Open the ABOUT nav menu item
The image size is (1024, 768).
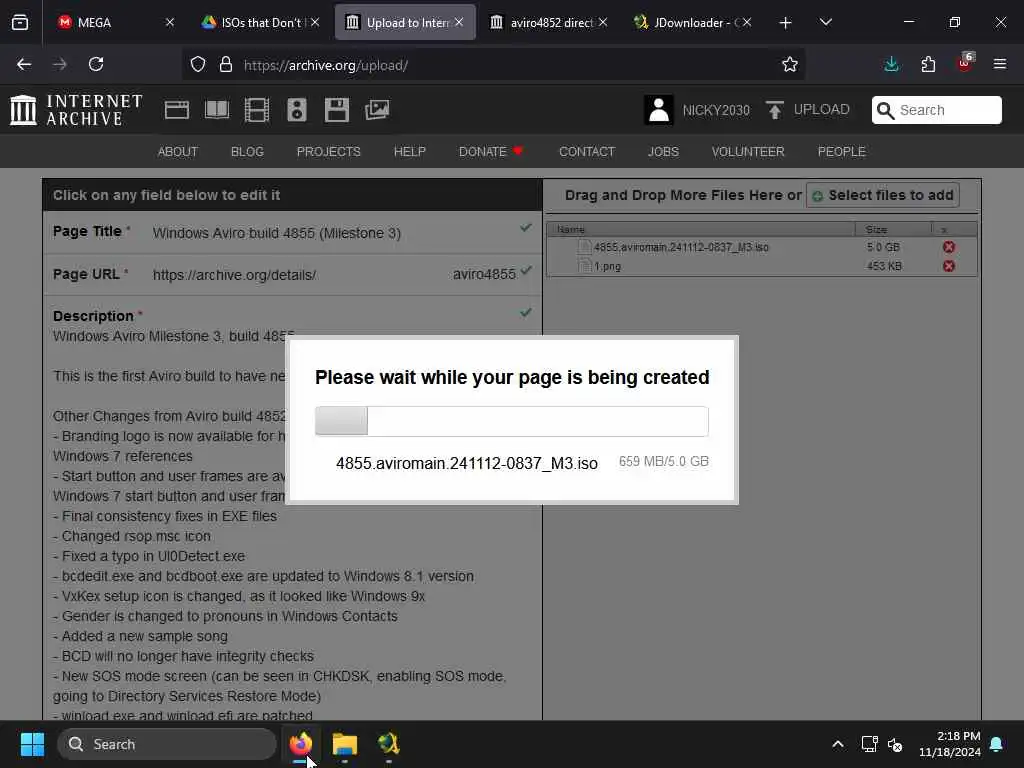coord(178,152)
